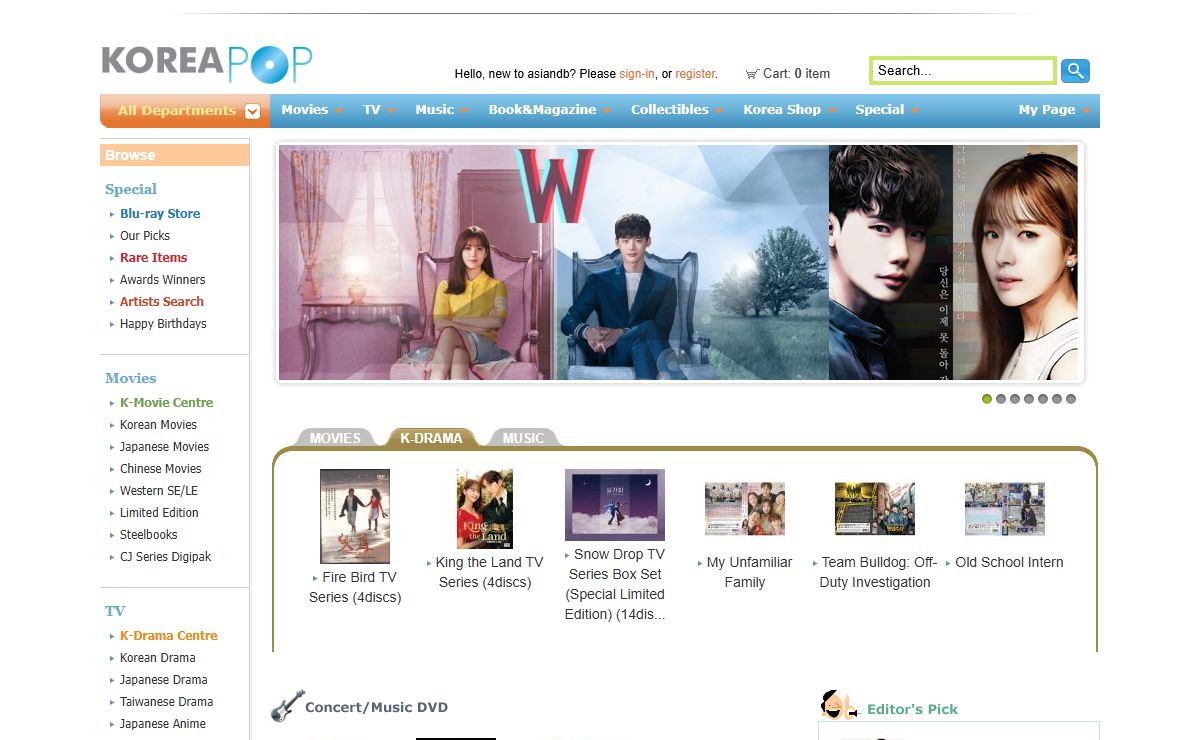The image size is (1200, 740).
Task: Select the third carousel dot
Action: (1015, 399)
